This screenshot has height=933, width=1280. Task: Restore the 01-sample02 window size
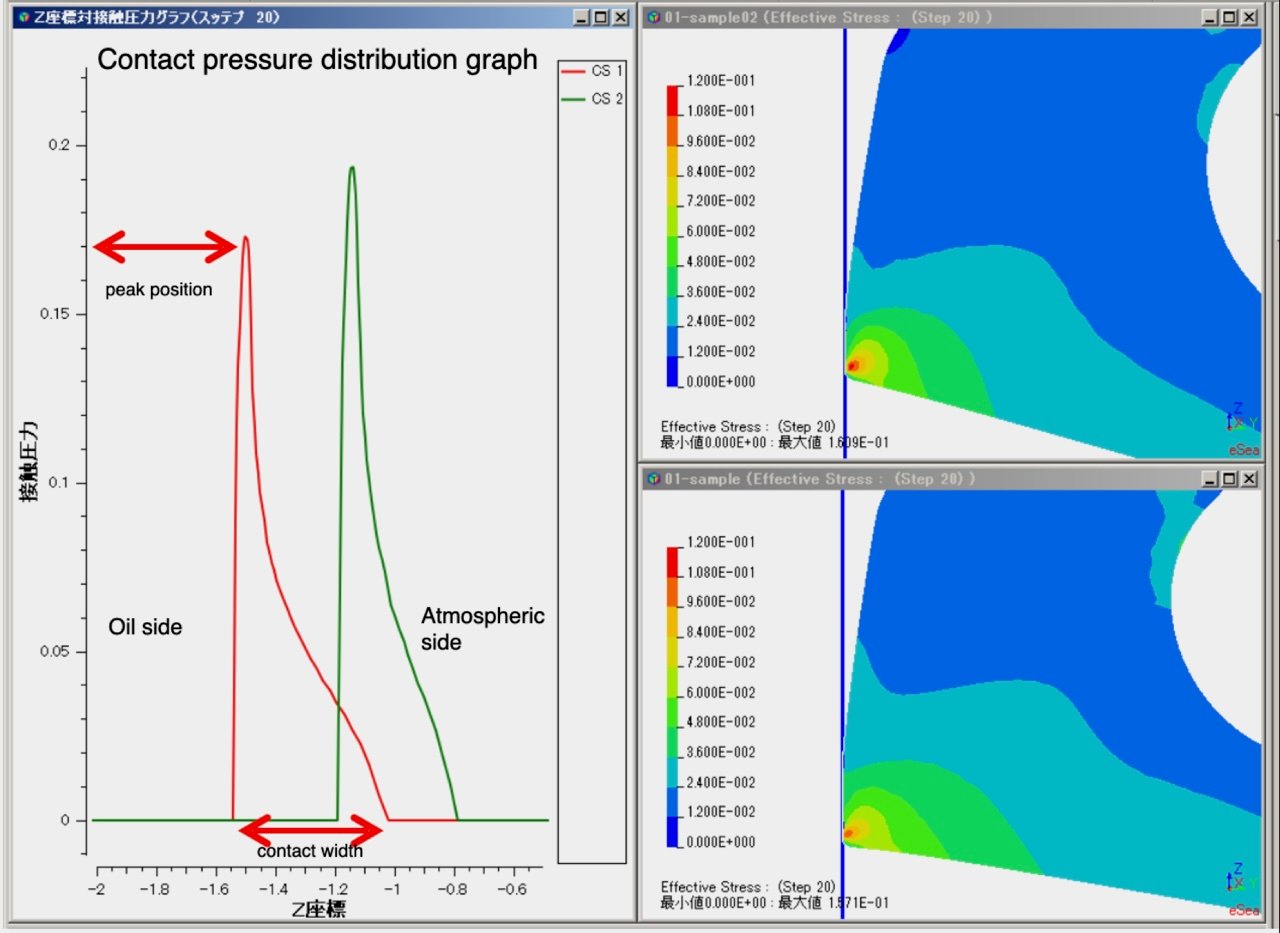[x=1229, y=16]
